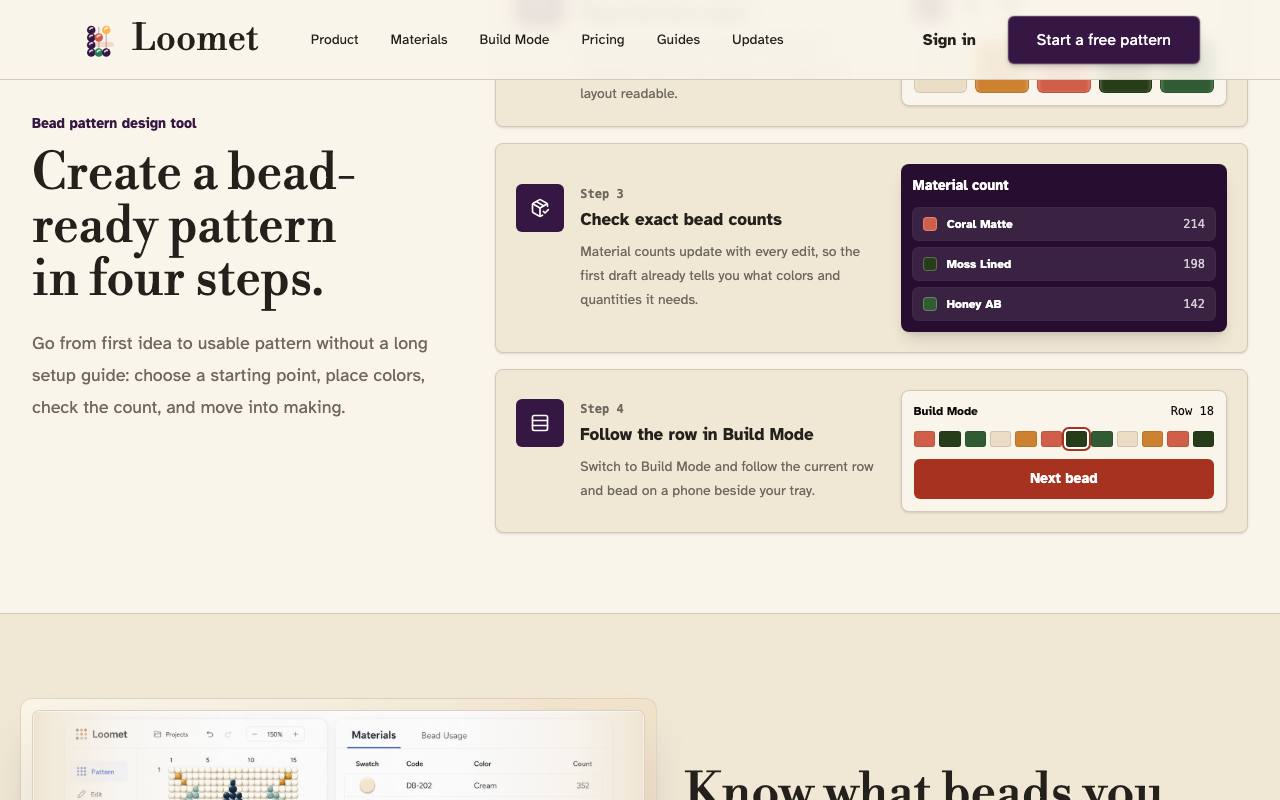Click the Coral Matte color swatch
The width and height of the screenshot is (1280, 800).
[930, 224]
